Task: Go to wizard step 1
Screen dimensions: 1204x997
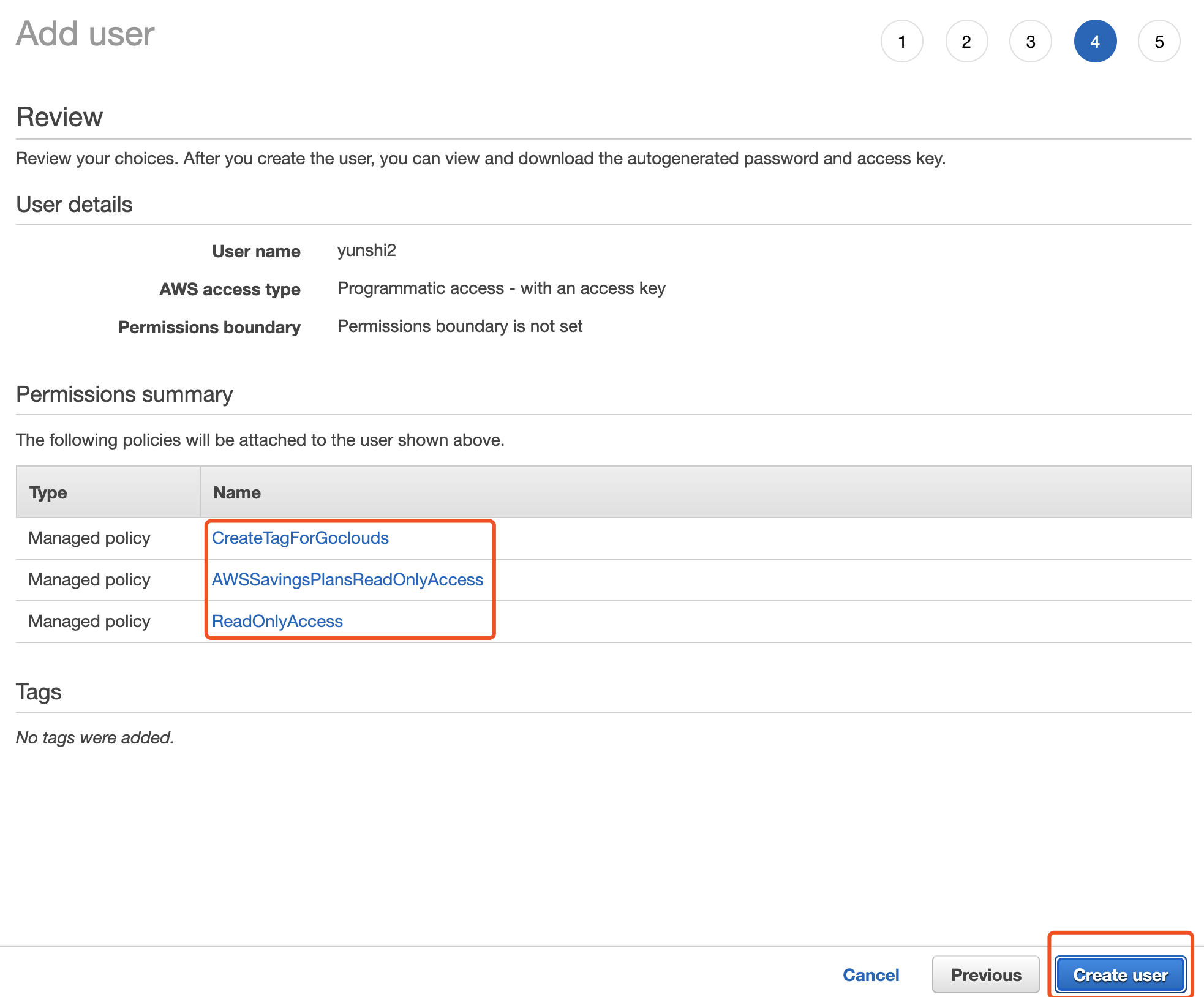Action: pos(901,41)
